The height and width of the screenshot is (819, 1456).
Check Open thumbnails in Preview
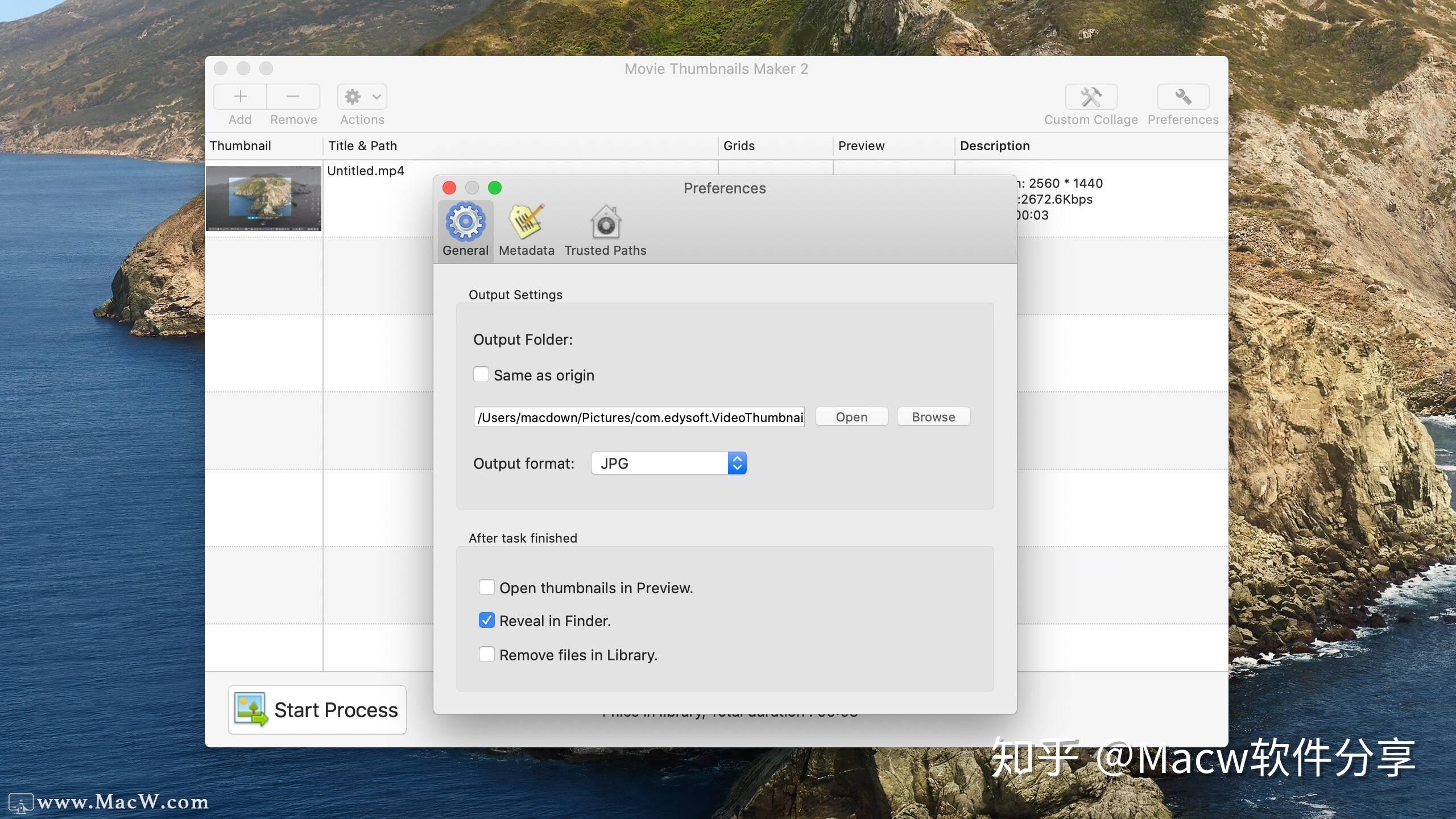(x=487, y=587)
